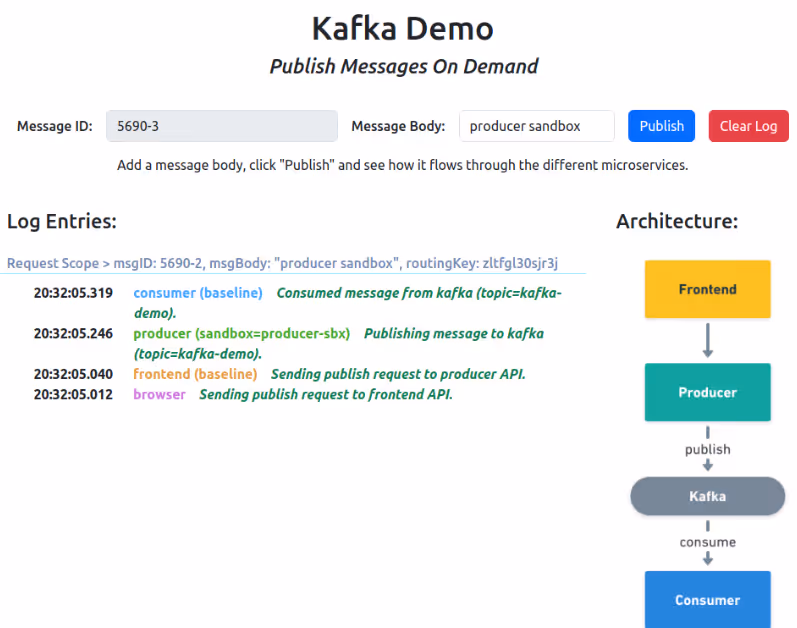Click the instruction text about adding a message body

point(403,165)
